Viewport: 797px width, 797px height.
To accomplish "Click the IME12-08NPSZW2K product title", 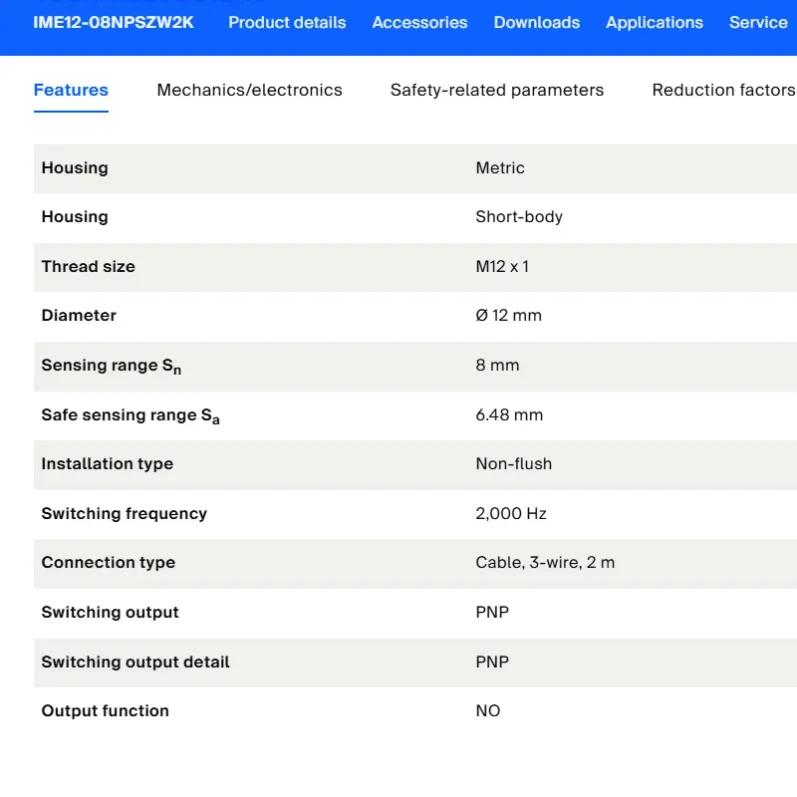I will coord(113,22).
